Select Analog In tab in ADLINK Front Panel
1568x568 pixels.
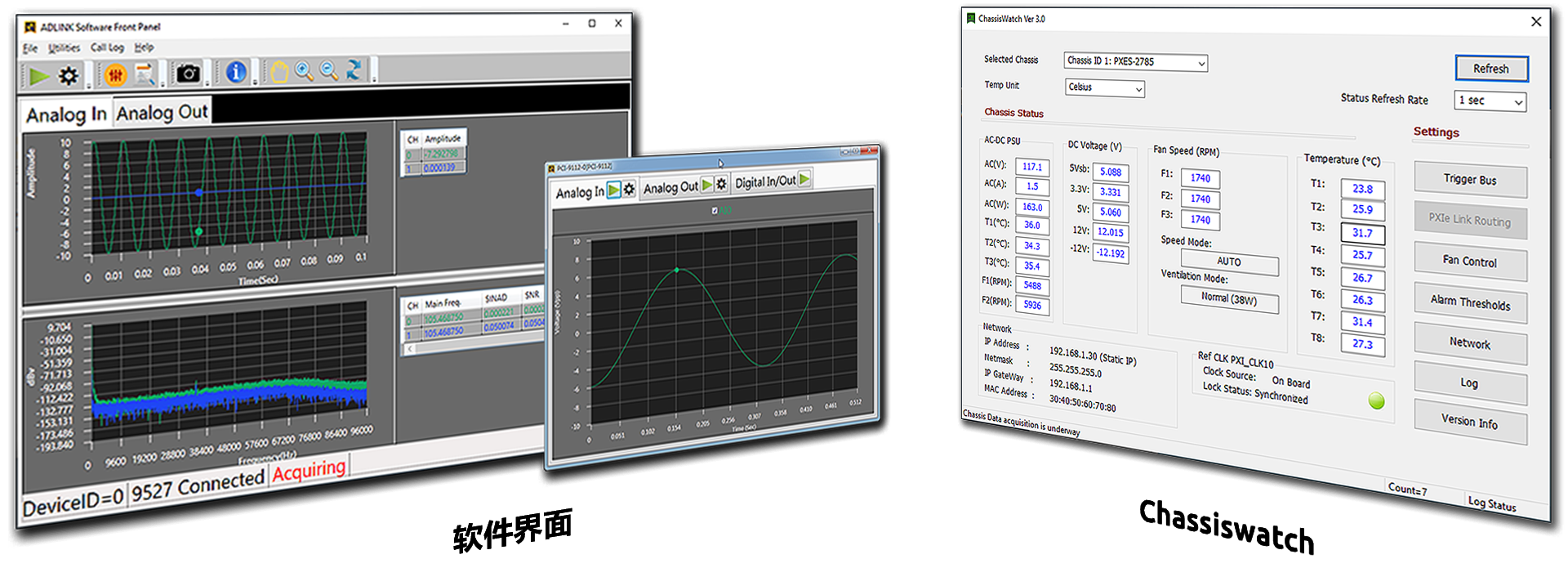(x=66, y=115)
